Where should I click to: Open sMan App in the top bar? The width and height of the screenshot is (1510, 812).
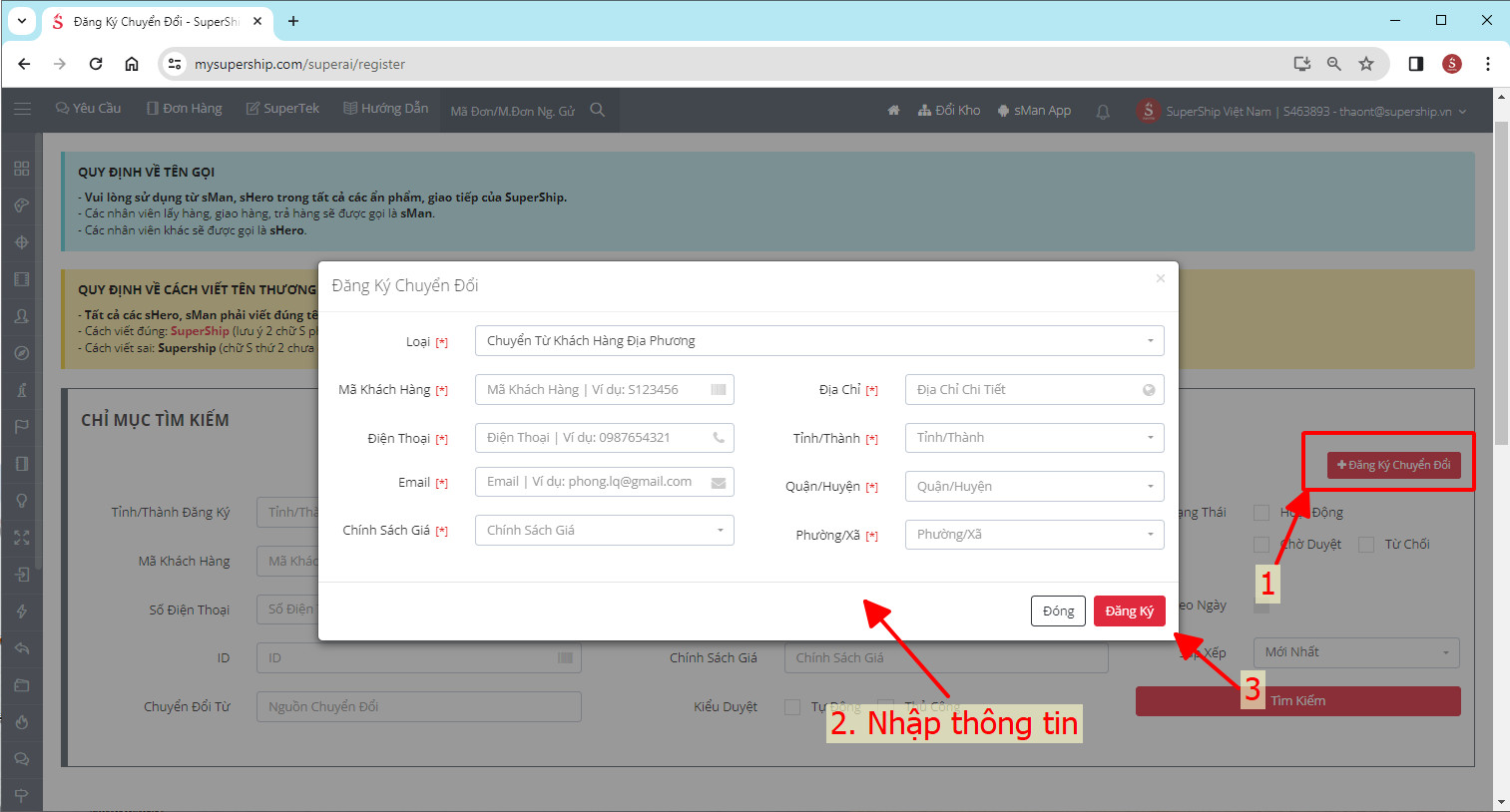(x=1034, y=111)
